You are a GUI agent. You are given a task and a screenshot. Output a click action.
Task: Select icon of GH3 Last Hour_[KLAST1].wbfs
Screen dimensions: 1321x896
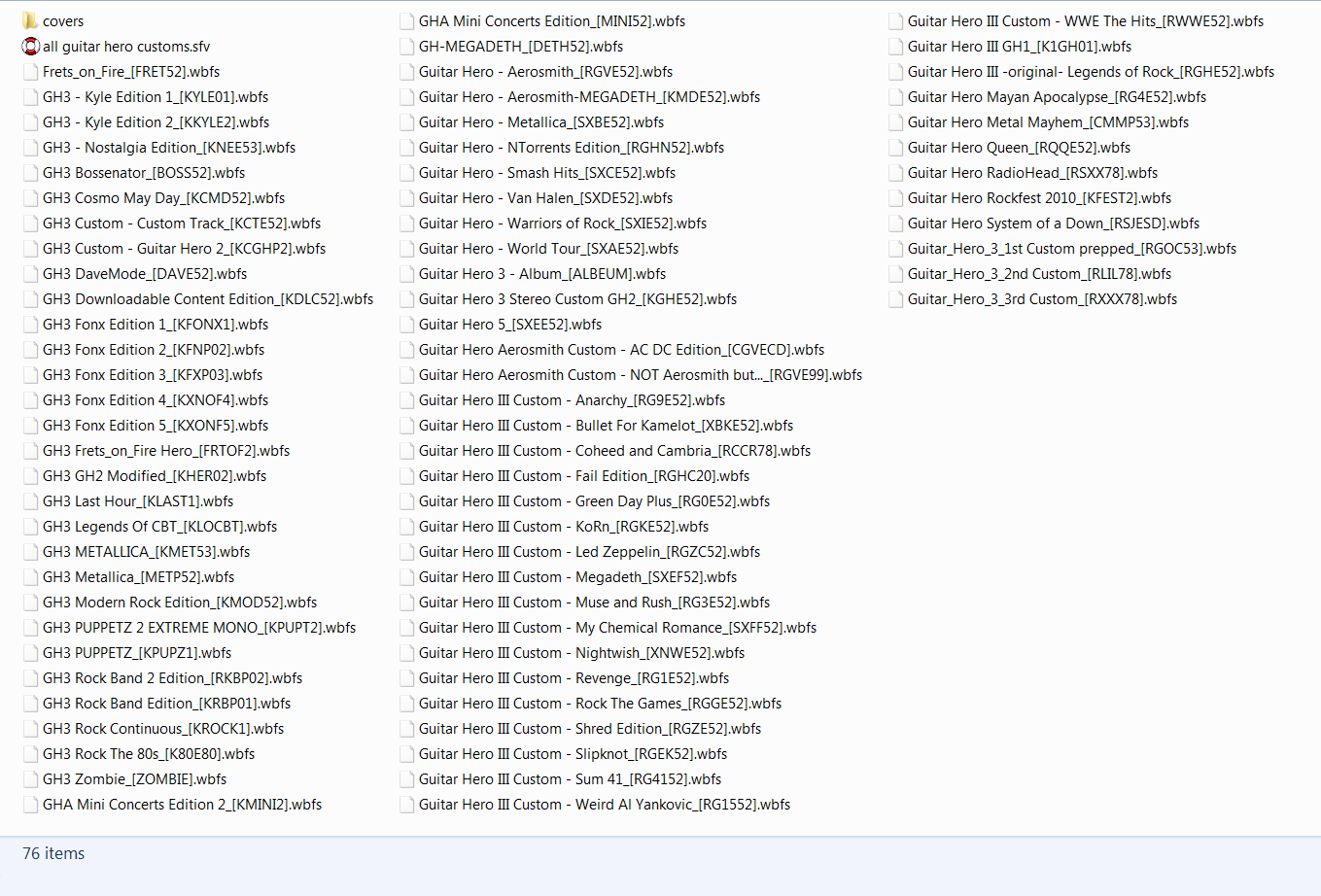pos(31,500)
